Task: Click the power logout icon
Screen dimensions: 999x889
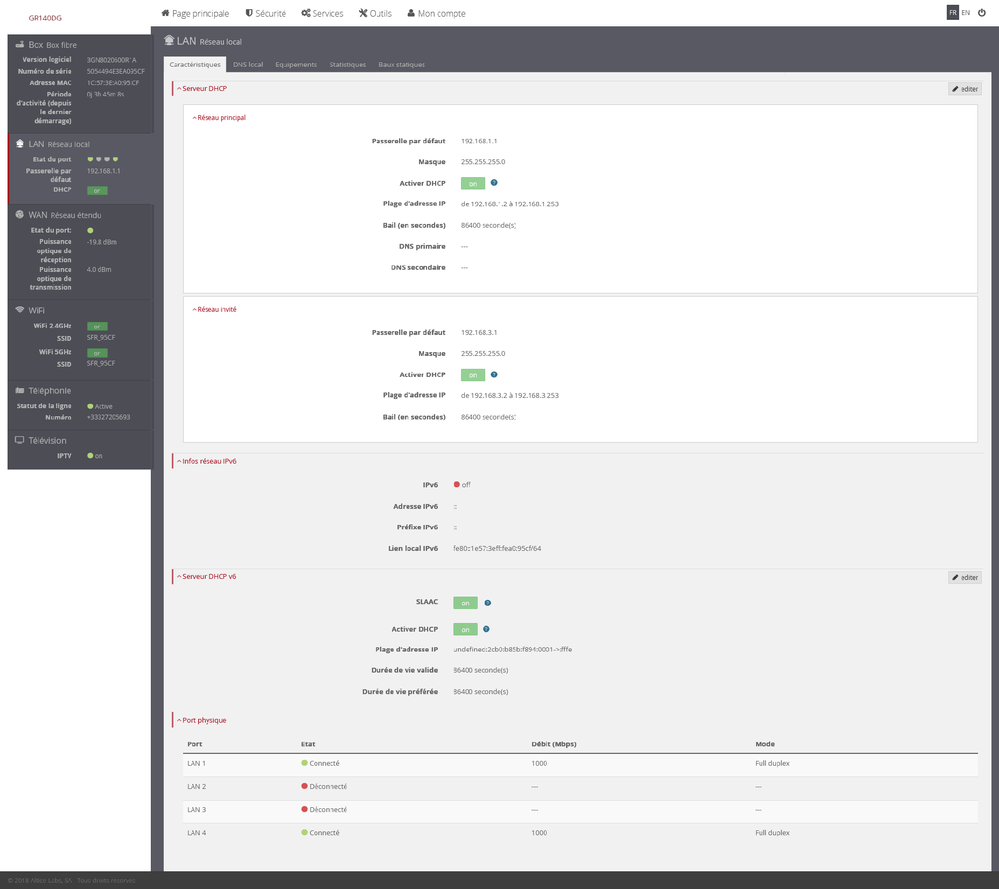Action: point(981,13)
